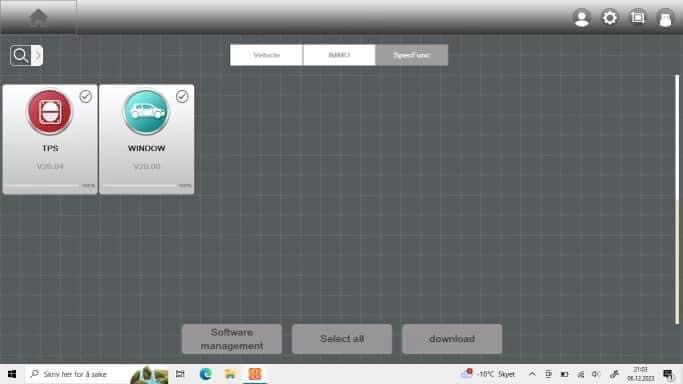This screenshot has height=384, width=683.
Task: Click the vertical scrollbar on the right
Action: pos(677,199)
